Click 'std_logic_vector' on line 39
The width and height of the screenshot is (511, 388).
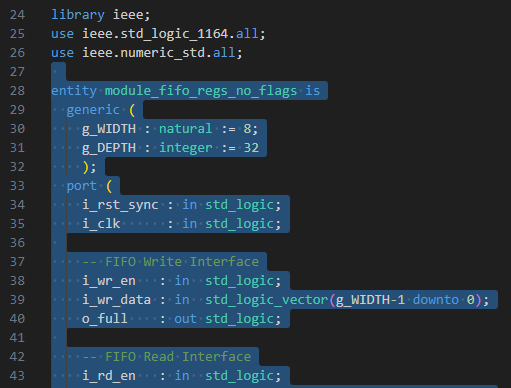(x=267, y=300)
